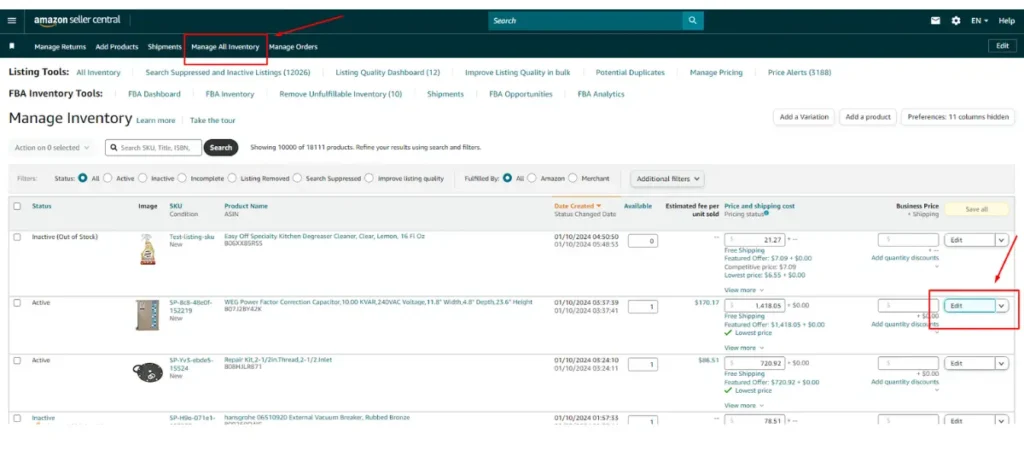Screen dimensions: 1024x457
Task: Click the Add a product button
Action: 868,117
